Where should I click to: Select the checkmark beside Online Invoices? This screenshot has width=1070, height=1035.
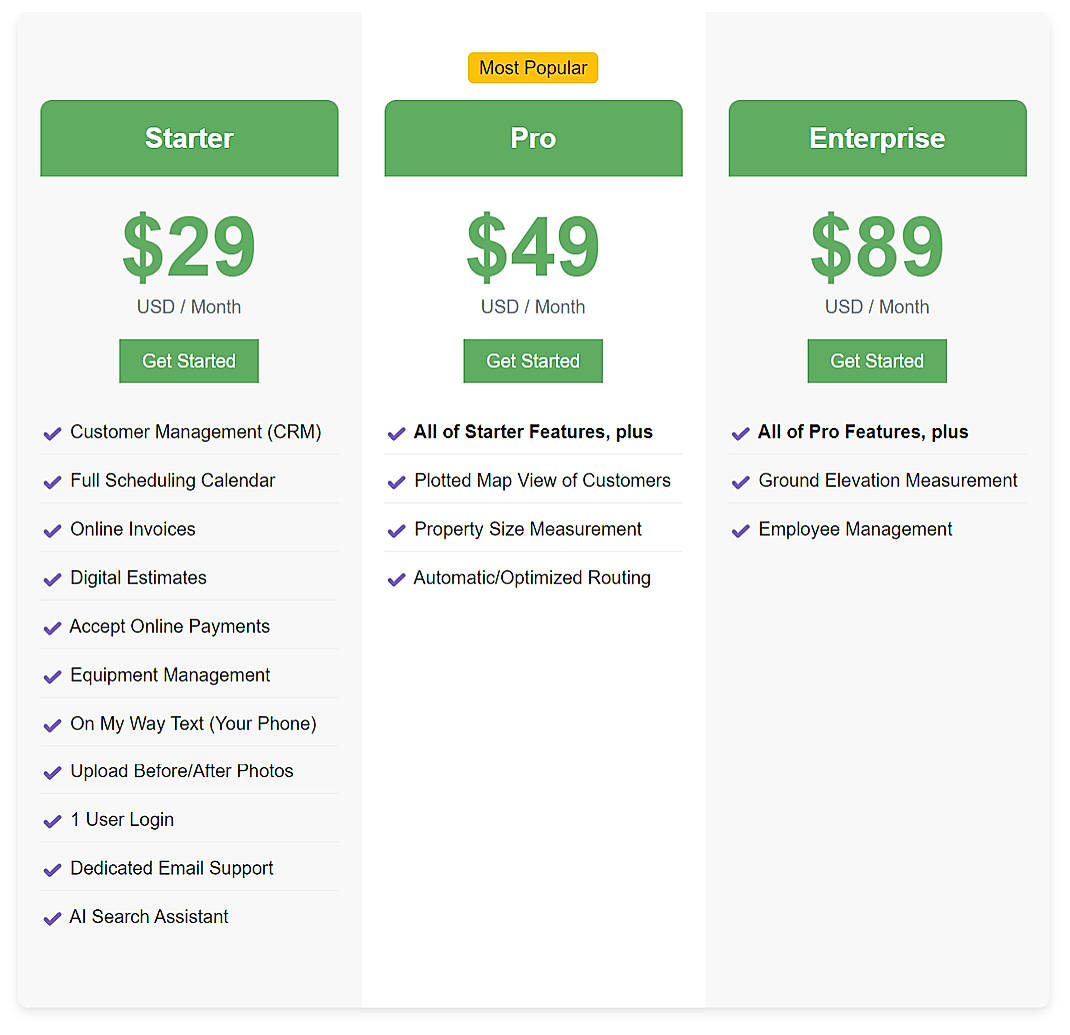click(x=52, y=530)
